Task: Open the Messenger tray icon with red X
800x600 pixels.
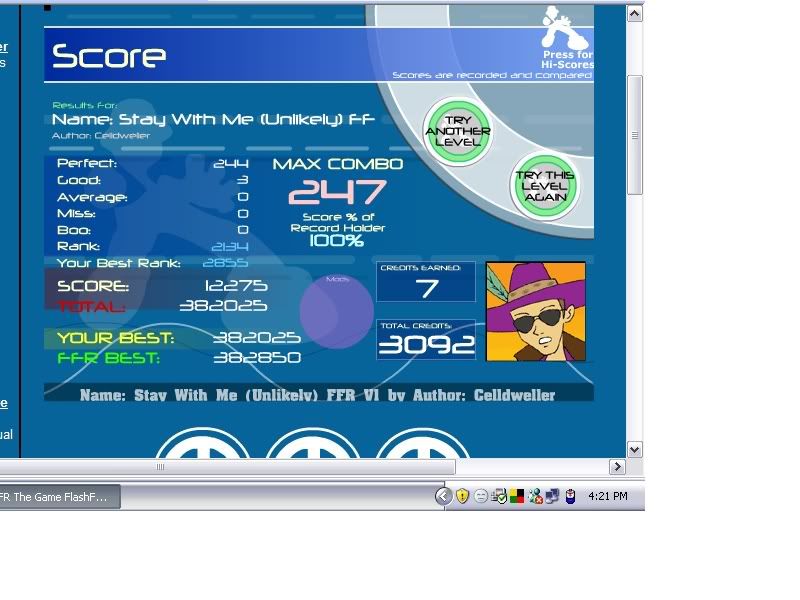Action: [x=535, y=495]
